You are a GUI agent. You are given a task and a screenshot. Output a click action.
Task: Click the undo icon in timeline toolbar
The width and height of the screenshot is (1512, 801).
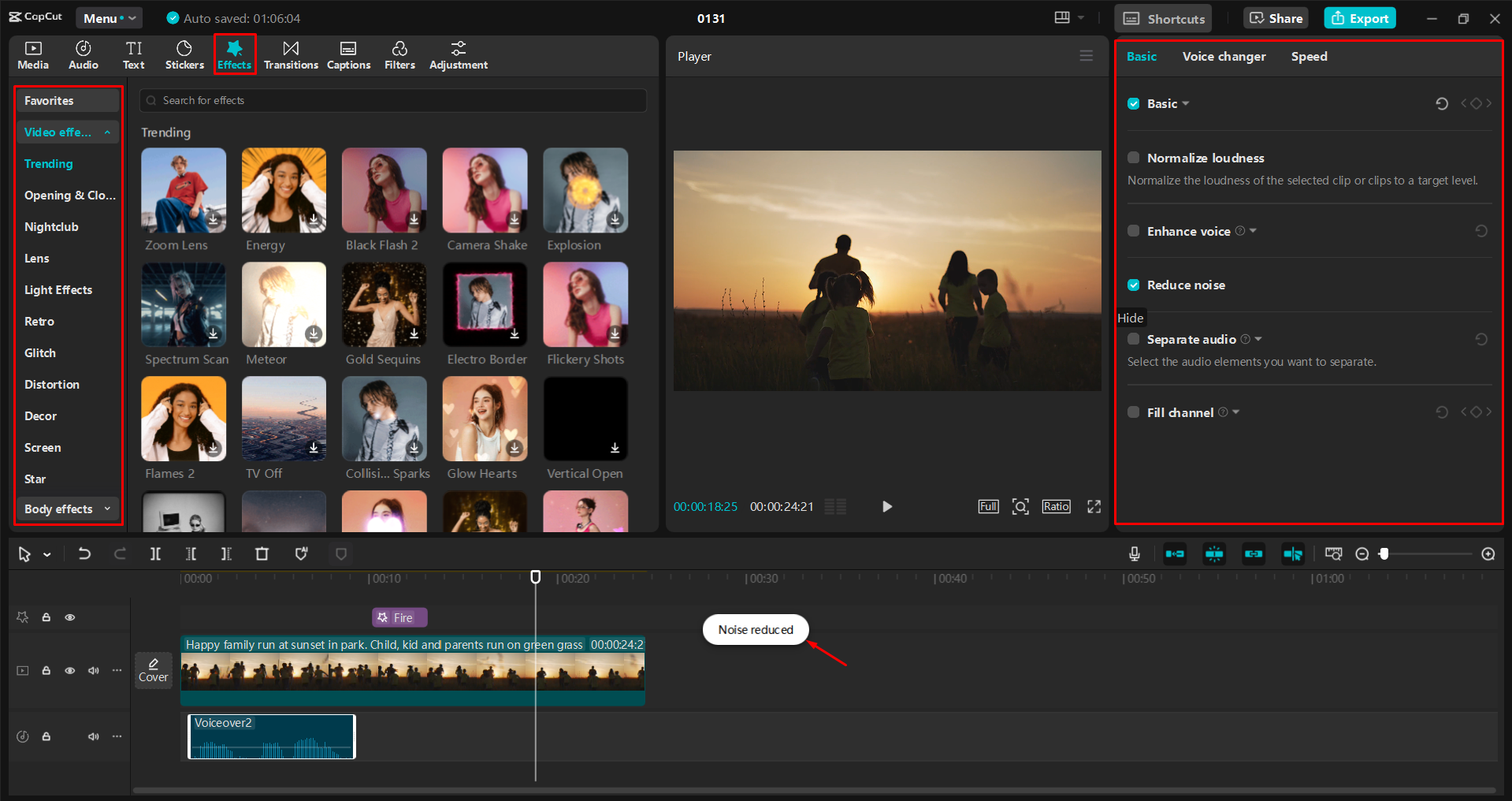click(x=85, y=553)
